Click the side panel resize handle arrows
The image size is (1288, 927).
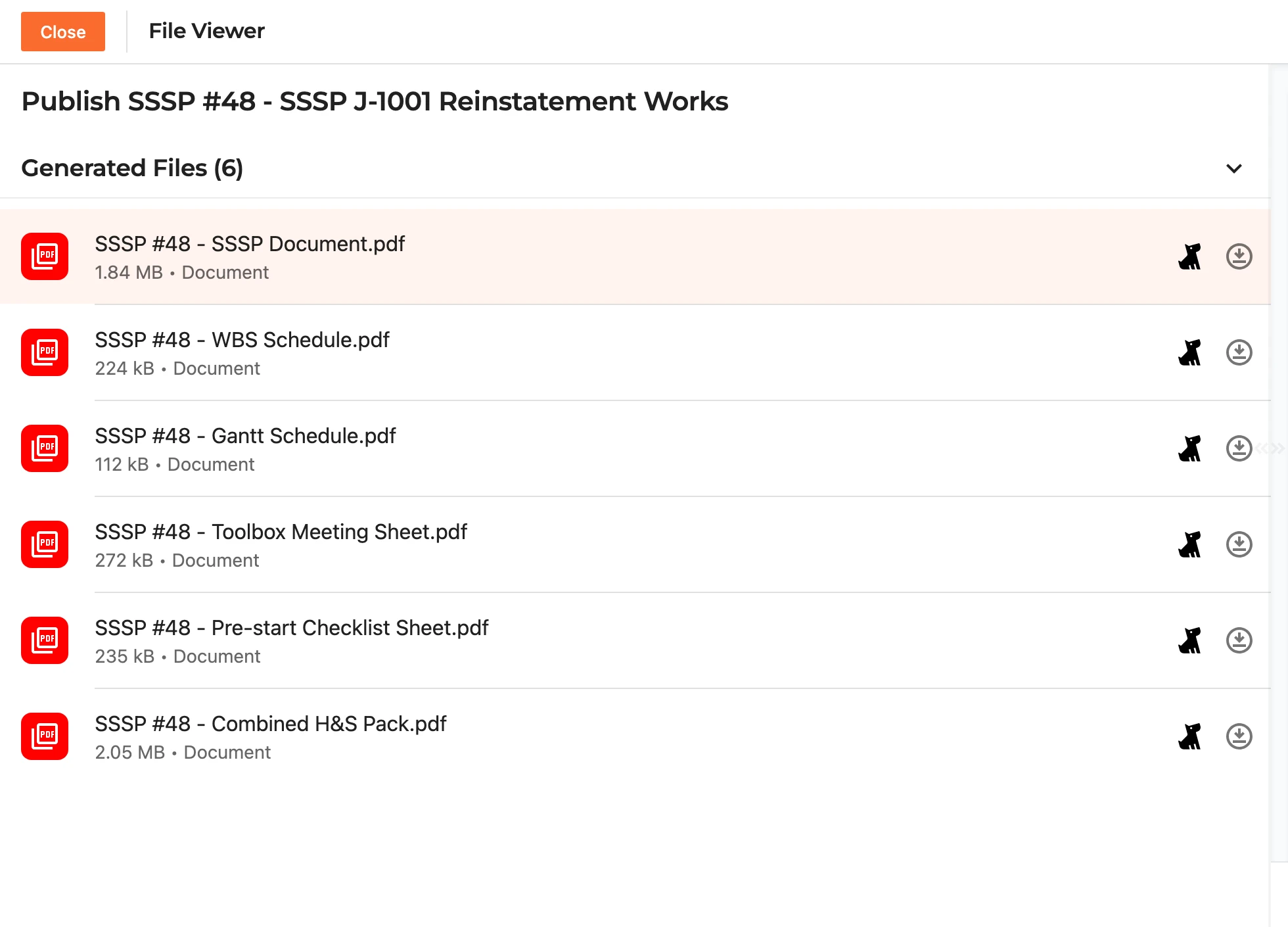click(x=1270, y=448)
